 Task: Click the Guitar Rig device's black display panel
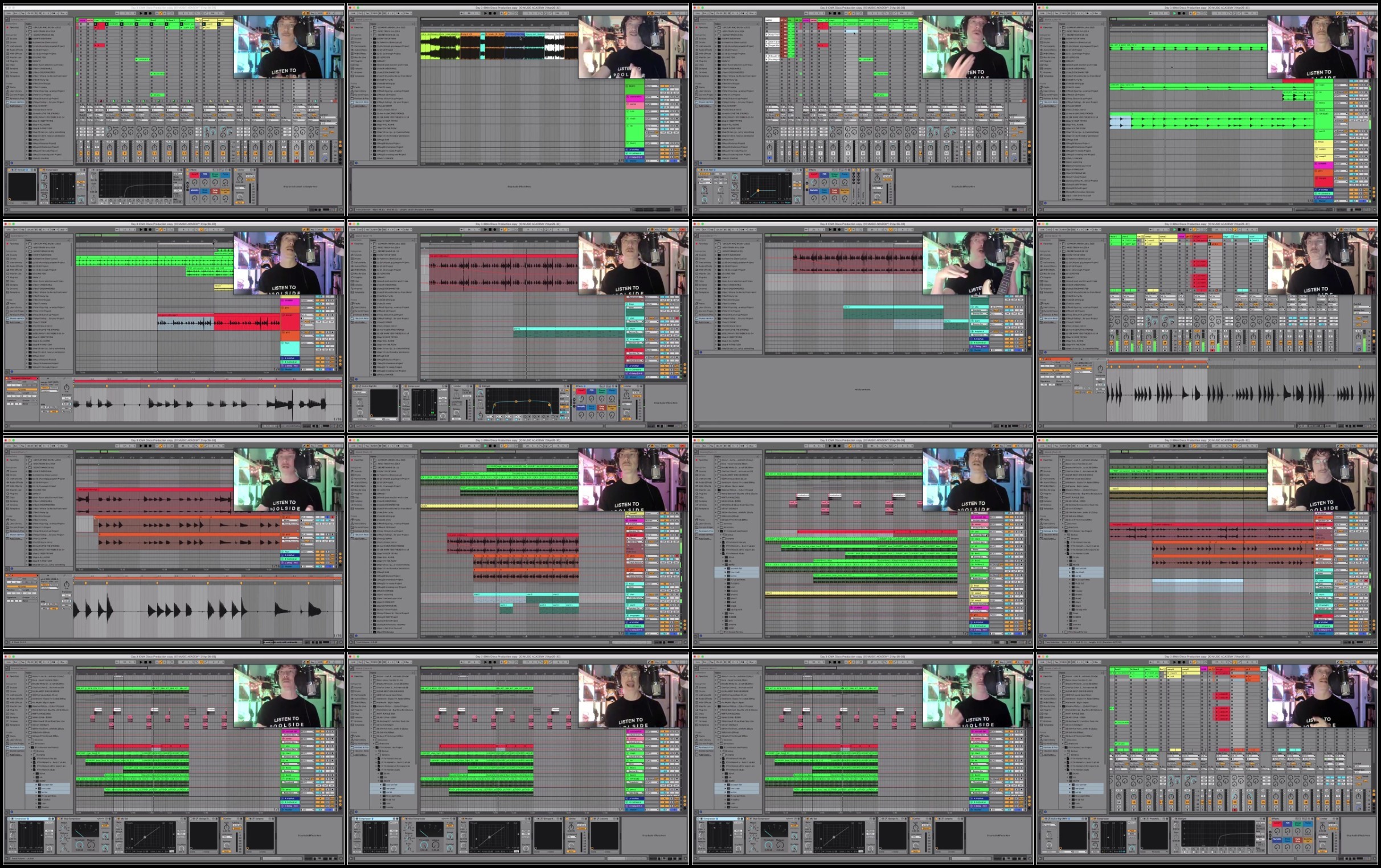tap(1073, 836)
